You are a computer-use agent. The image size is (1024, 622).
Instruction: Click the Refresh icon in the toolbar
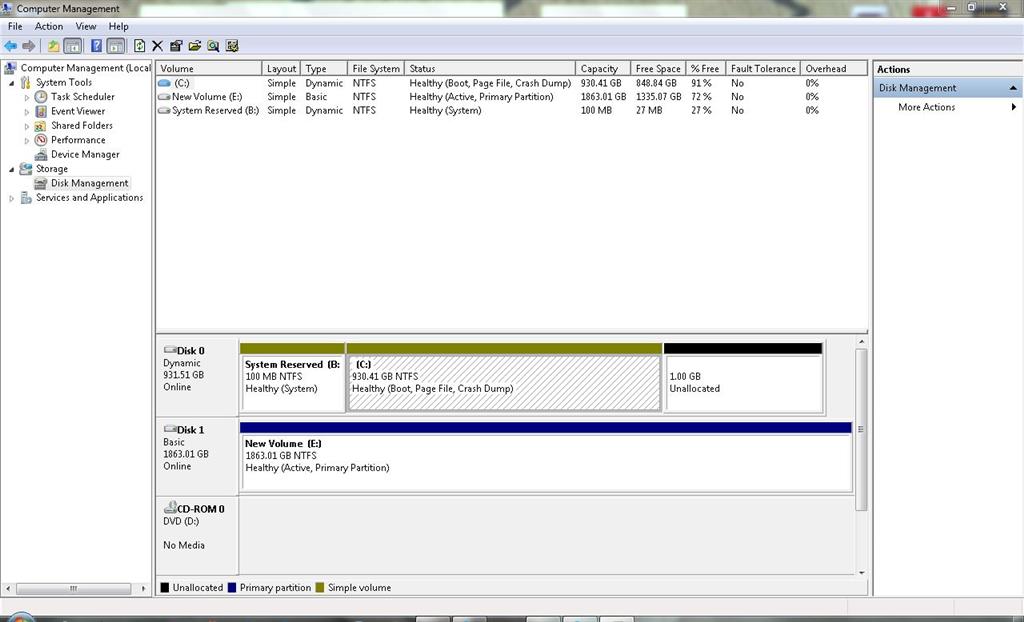(x=139, y=45)
